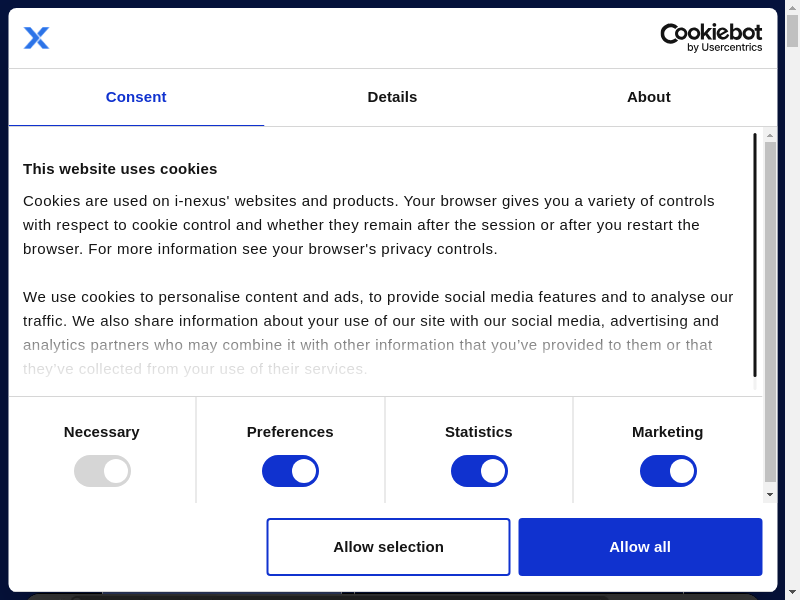Click the browser page scroll-down arrow
Viewport: 800px width, 600px height.
click(792, 592)
